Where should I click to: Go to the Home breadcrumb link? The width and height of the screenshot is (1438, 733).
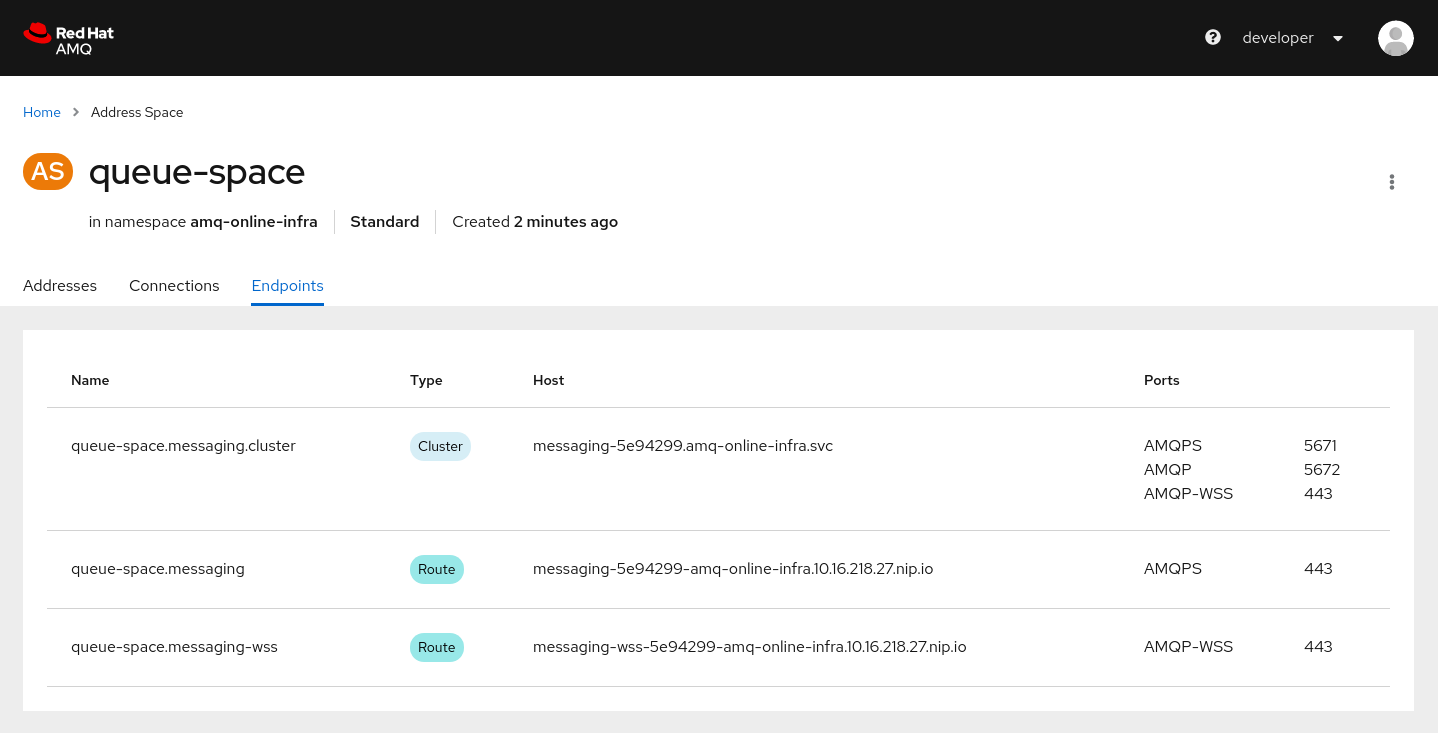[x=42, y=112]
